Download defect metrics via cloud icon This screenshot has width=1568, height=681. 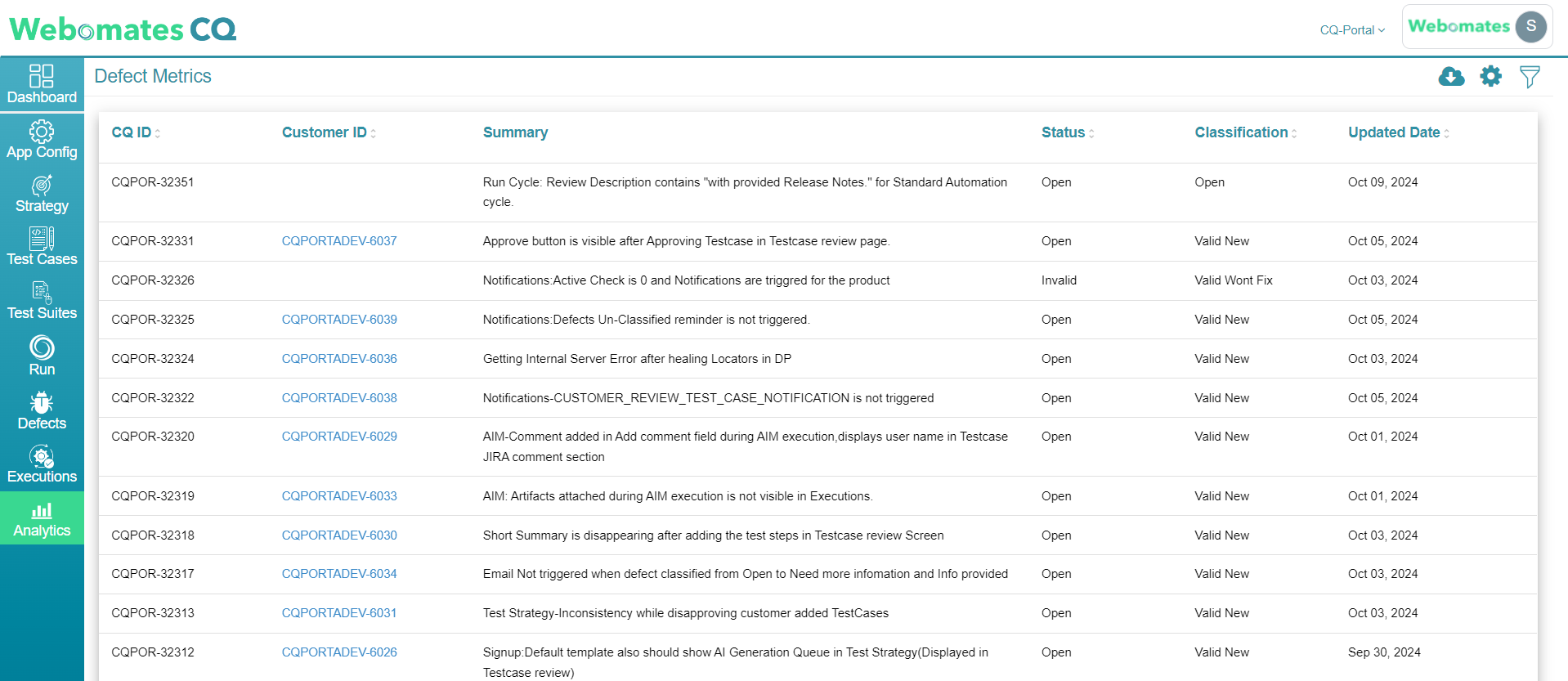point(1451,77)
